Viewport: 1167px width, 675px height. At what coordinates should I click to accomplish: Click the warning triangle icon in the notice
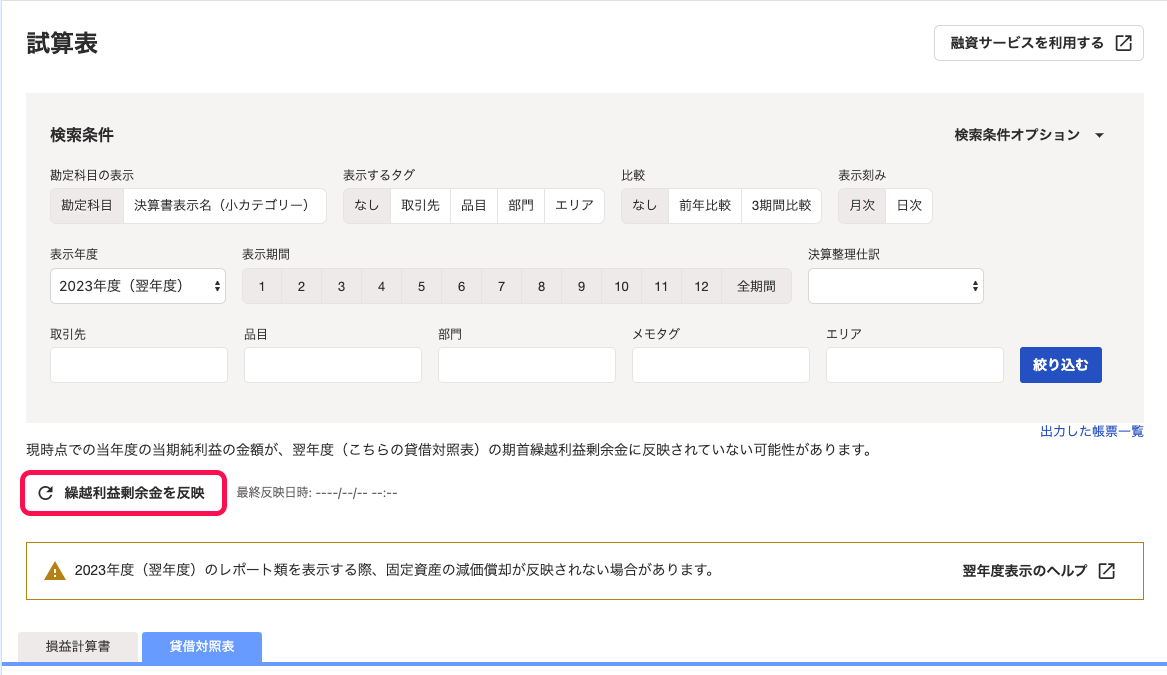pyautogui.click(x=55, y=571)
